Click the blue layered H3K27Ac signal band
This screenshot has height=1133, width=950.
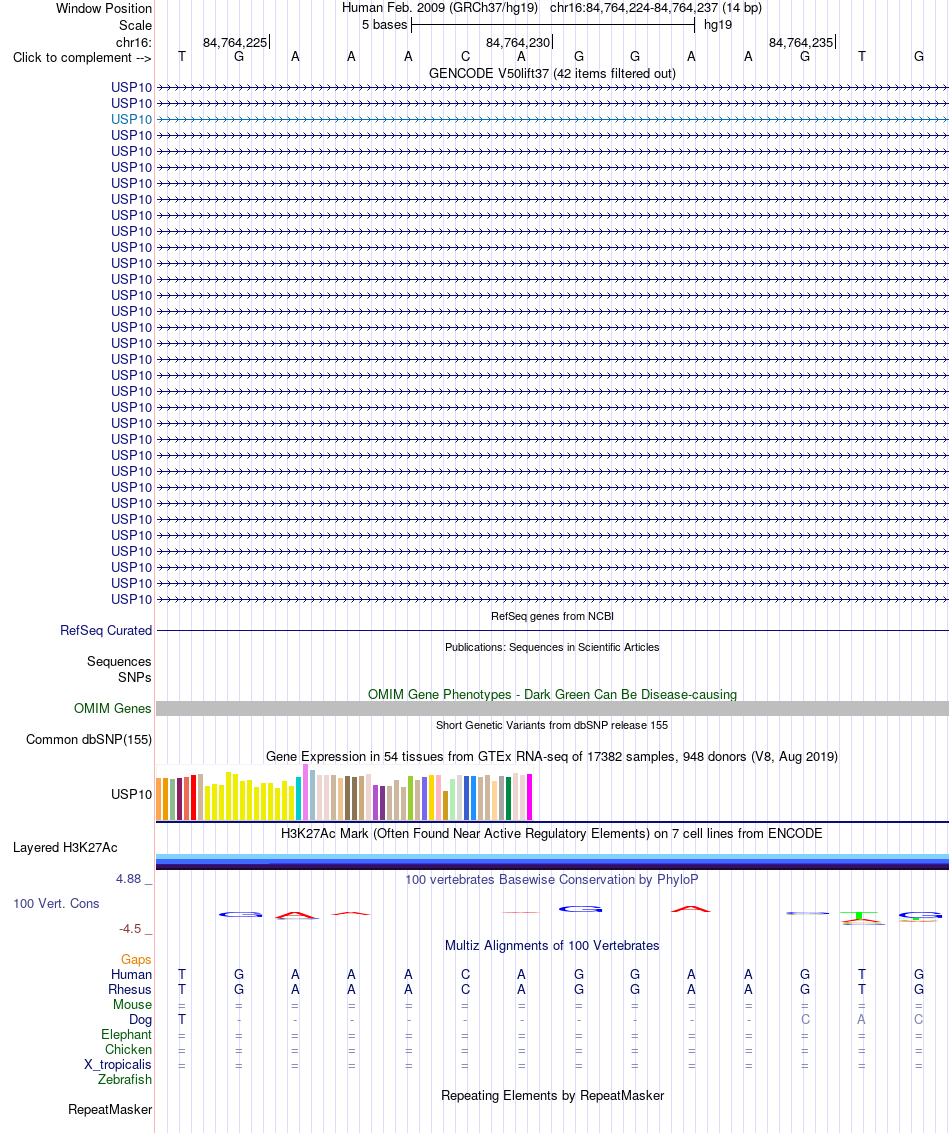(x=552, y=861)
